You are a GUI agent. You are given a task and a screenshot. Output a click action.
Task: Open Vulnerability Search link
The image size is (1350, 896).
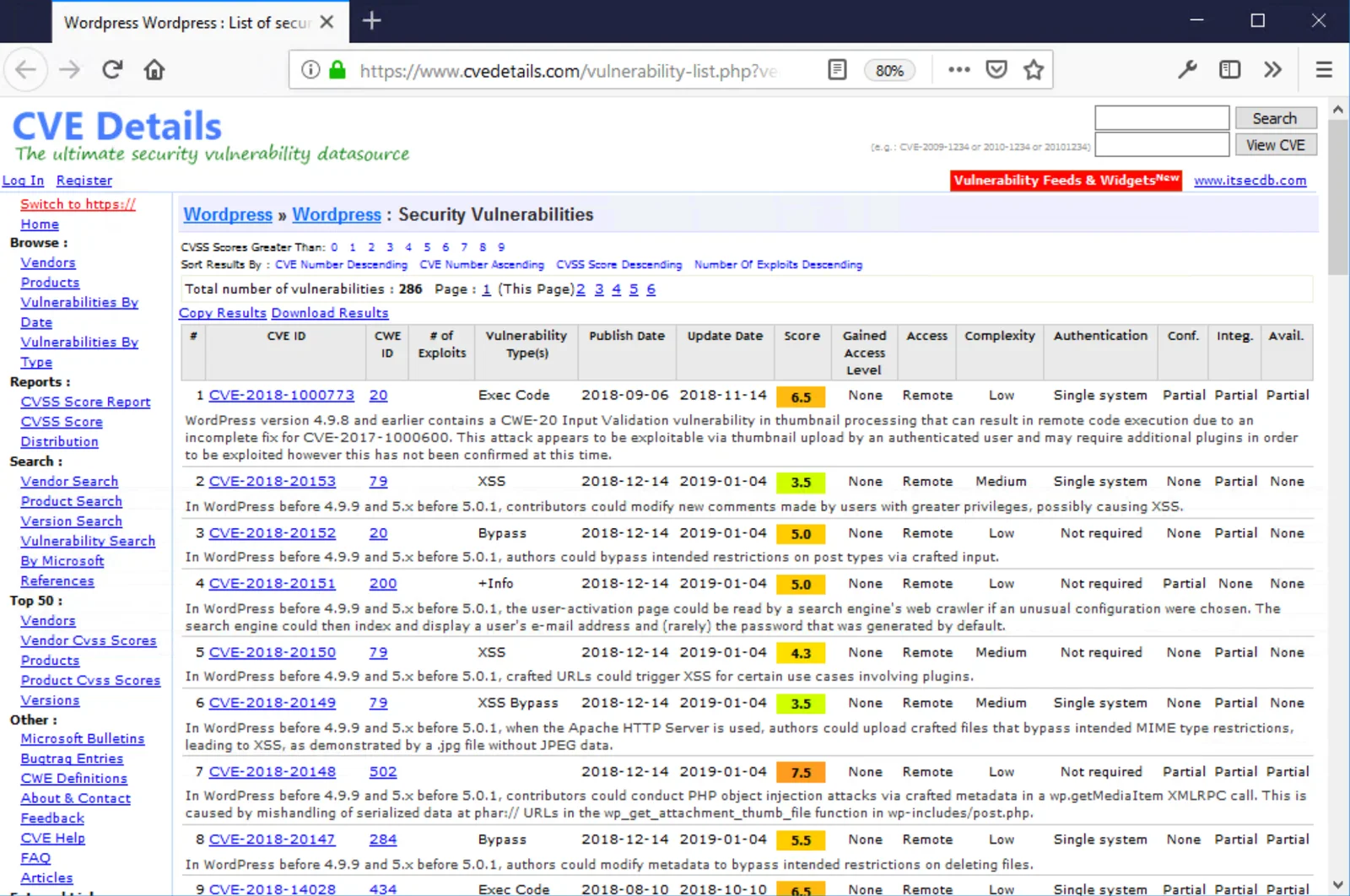88,541
